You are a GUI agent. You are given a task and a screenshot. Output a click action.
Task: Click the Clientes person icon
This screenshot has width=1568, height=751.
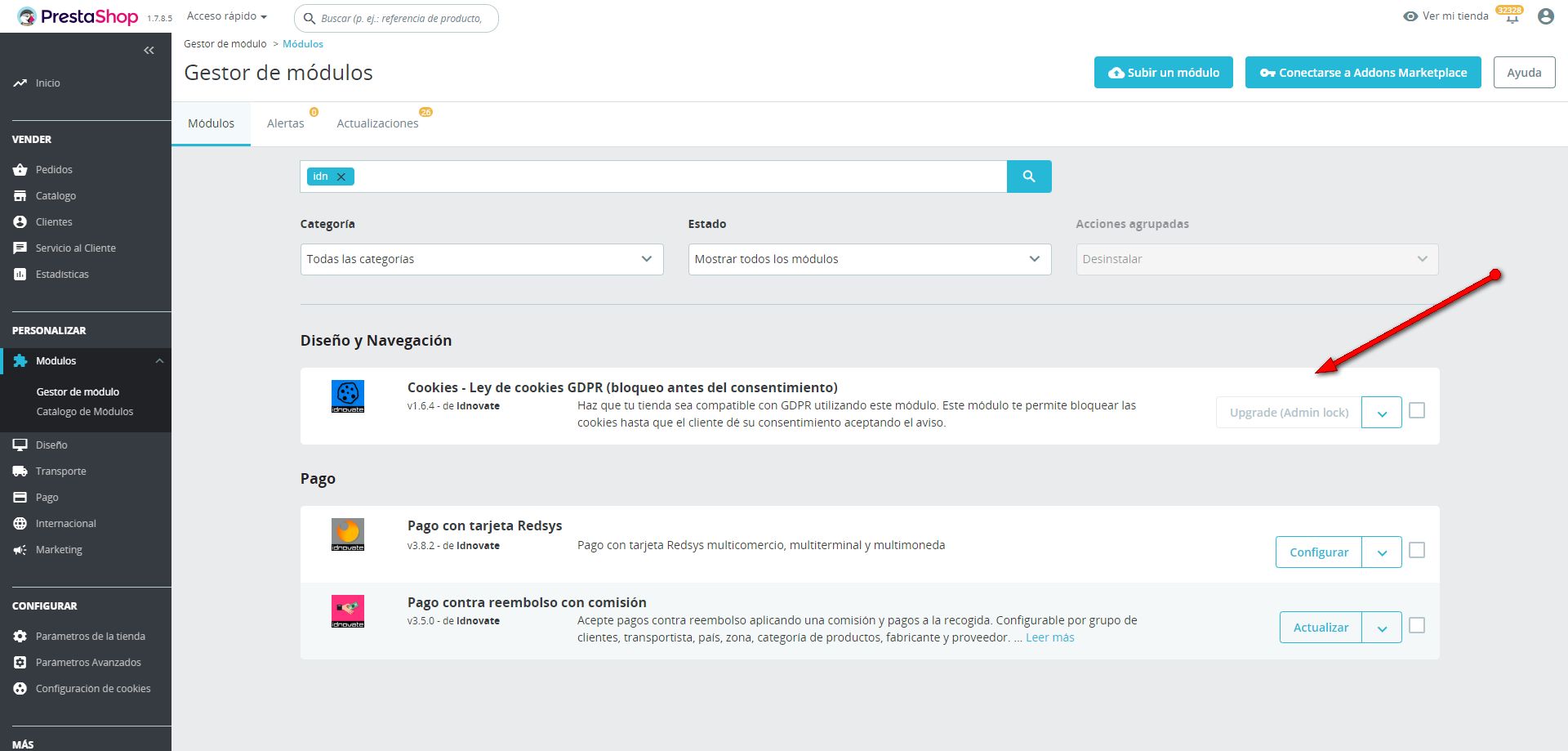coord(20,222)
